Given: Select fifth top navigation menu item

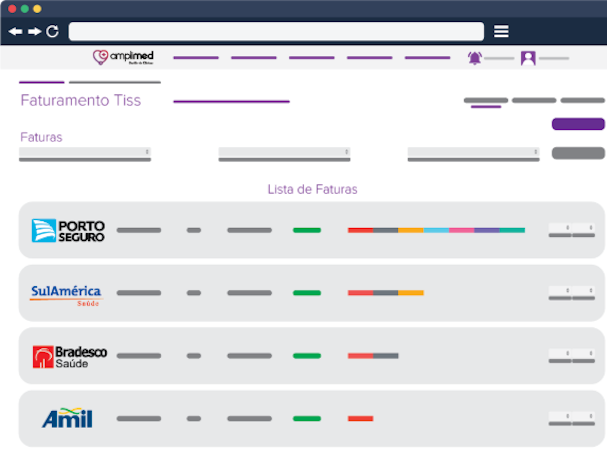Looking at the screenshot, I should (x=427, y=58).
